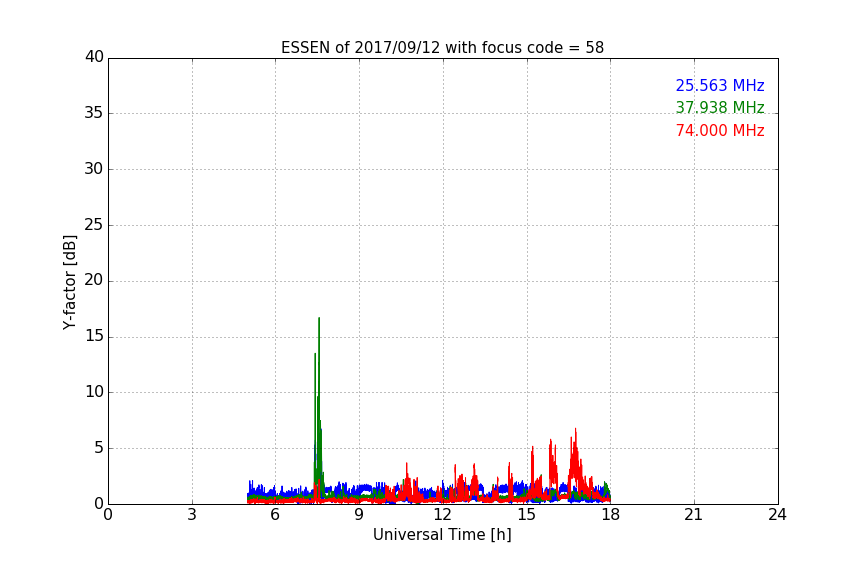The image size is (864, 576).
Task: Click the y-axis tick label 15
Action: click(x=94, y=336)
